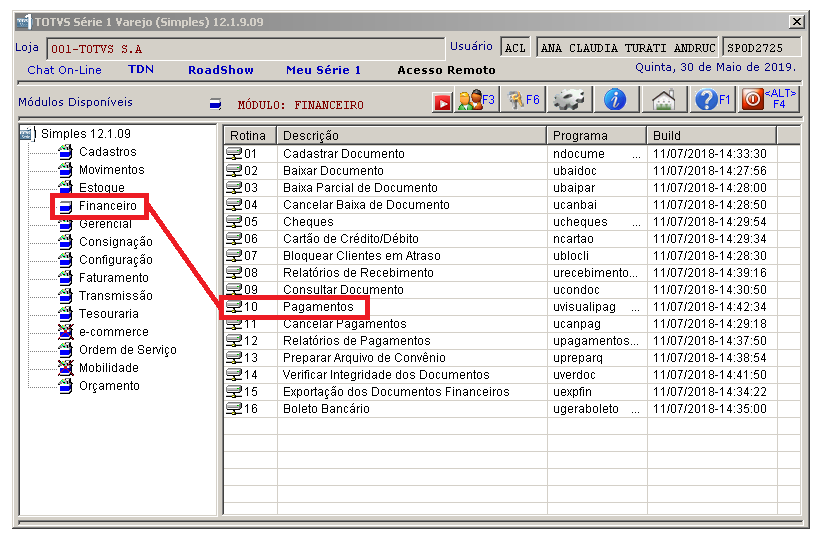
Task: Select routine 10 Pagamentos
Action: tap(512, 307)
